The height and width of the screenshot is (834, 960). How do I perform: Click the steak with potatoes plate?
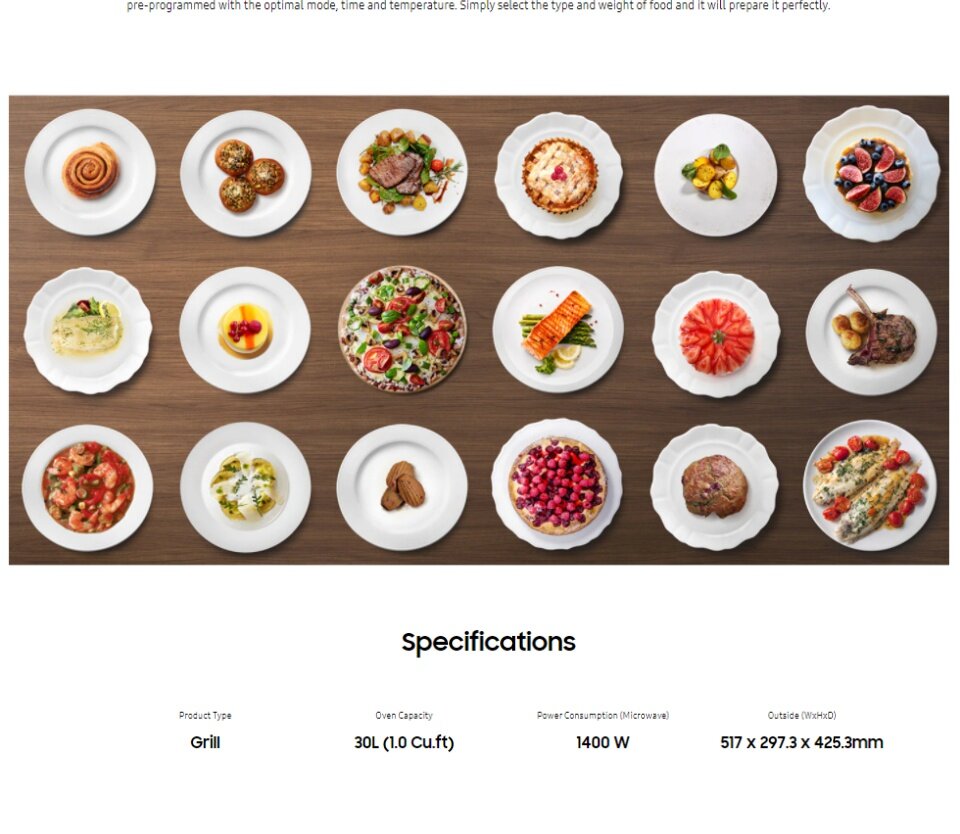pos(402,172)
